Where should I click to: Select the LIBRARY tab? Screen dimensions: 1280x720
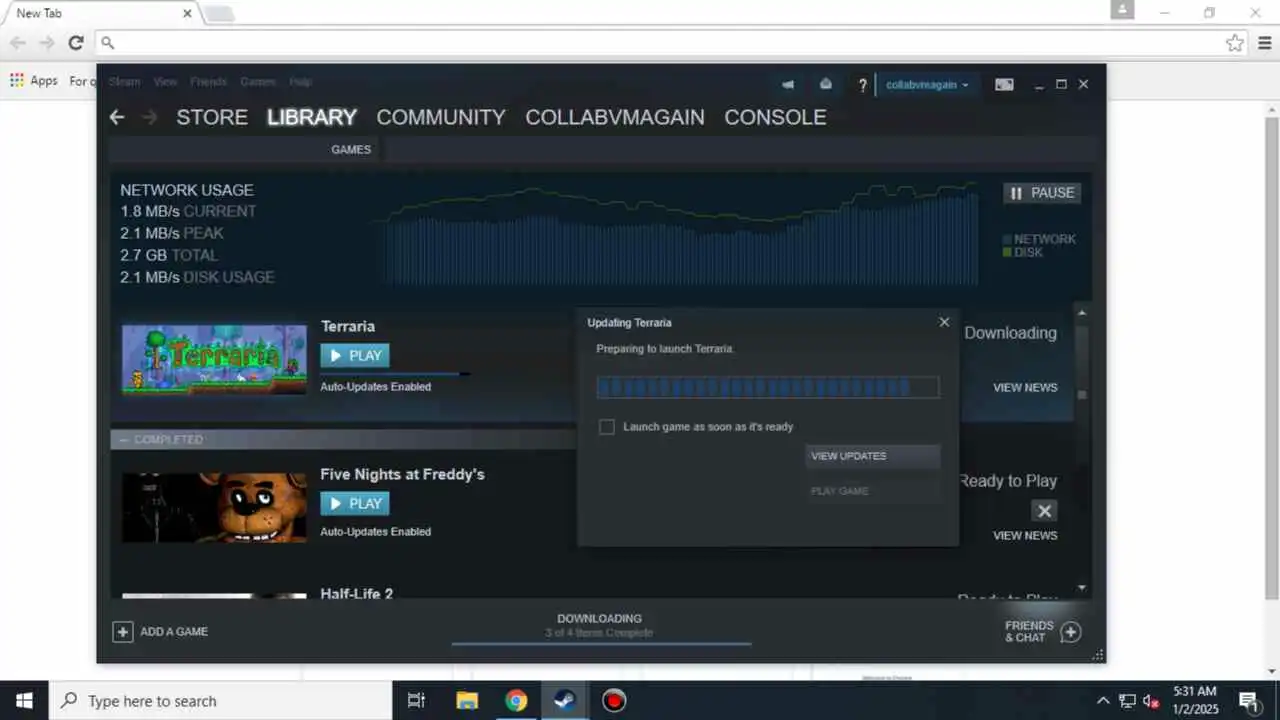point(312,117)
